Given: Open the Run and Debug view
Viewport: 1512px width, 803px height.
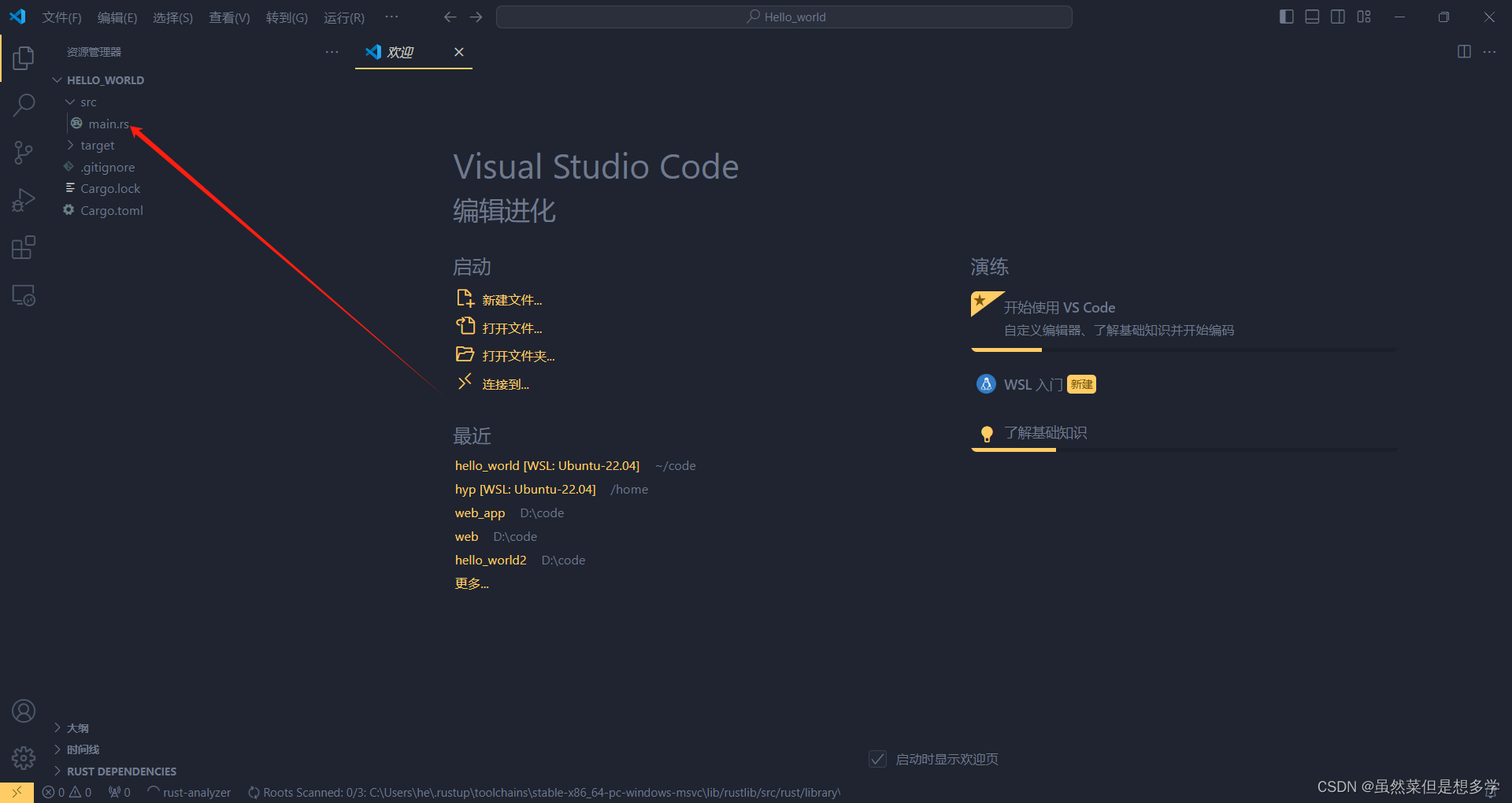Looking at the screenshot, I should tap(24, 199).
